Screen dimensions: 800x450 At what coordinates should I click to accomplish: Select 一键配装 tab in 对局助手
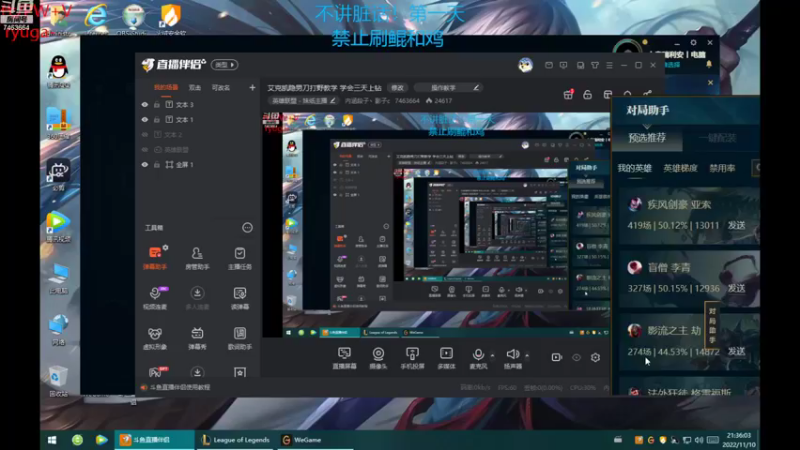(x=717, y=138)
